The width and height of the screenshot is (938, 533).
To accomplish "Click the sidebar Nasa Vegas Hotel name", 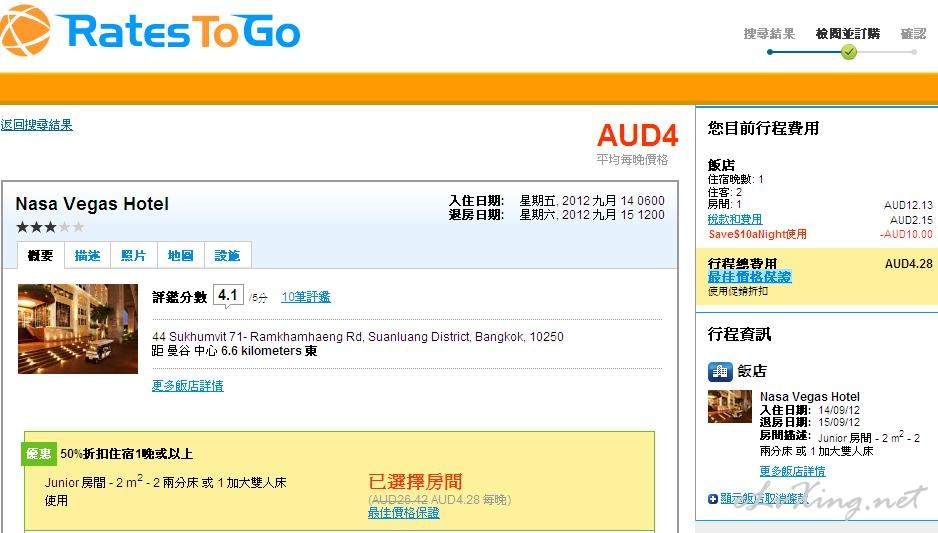I will click(809, 397).
